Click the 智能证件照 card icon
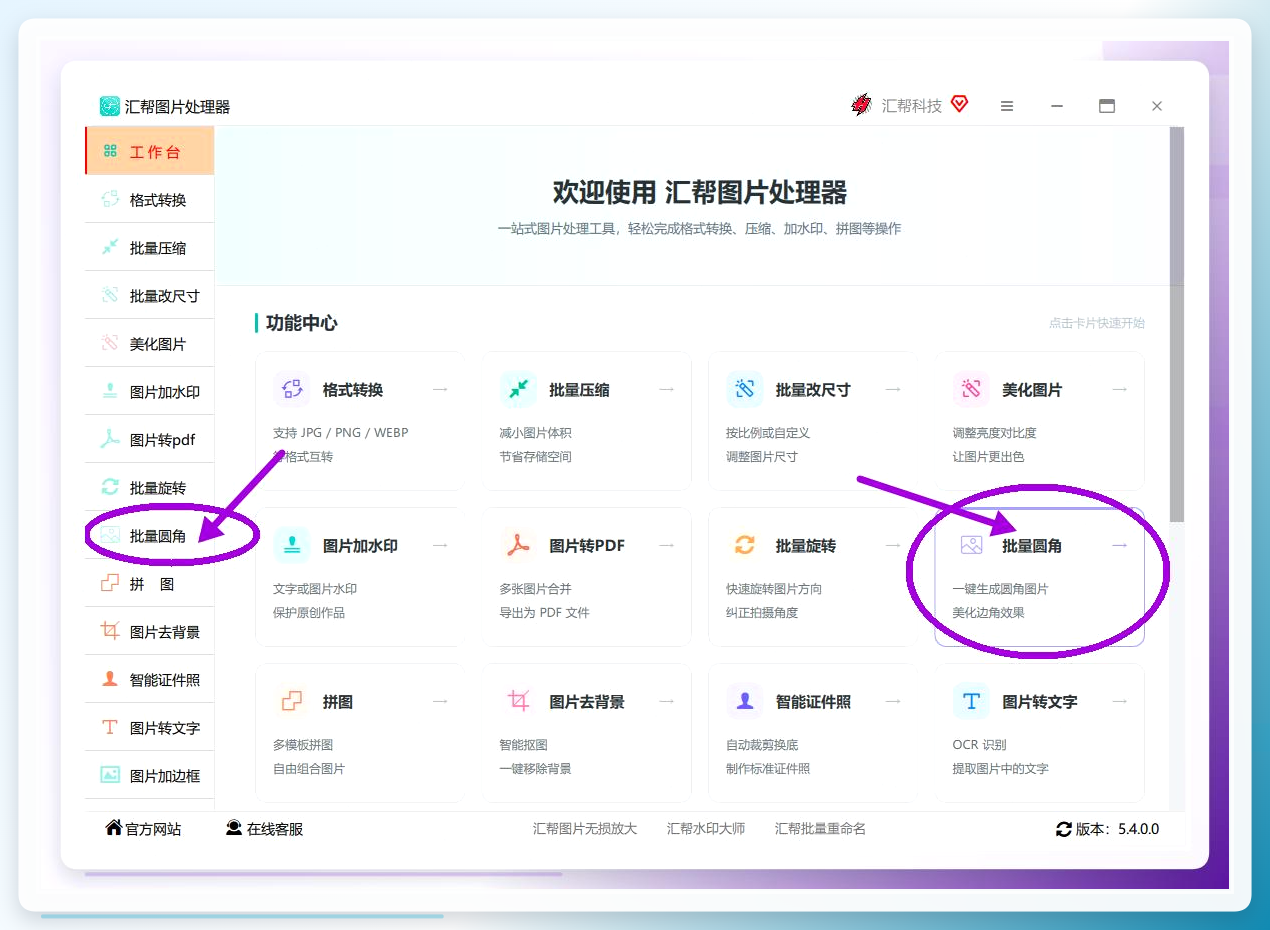 (x=745, y=701)
